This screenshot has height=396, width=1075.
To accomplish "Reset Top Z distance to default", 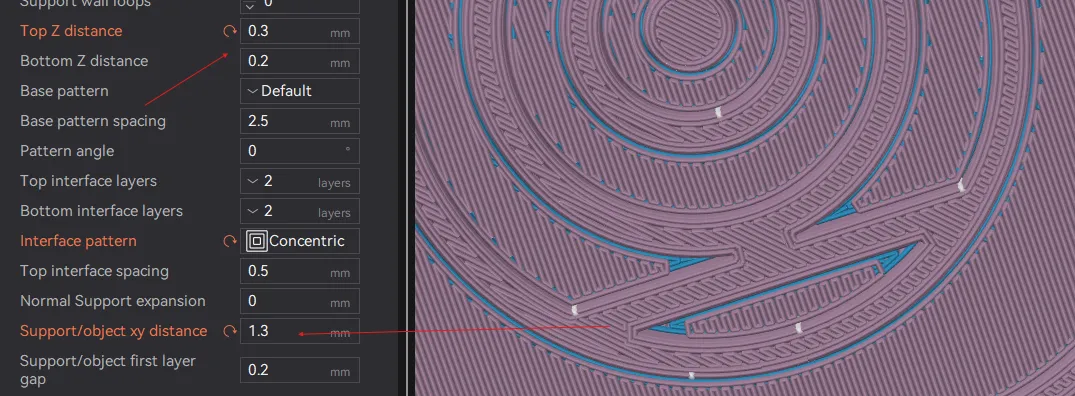I will [230, 32].
